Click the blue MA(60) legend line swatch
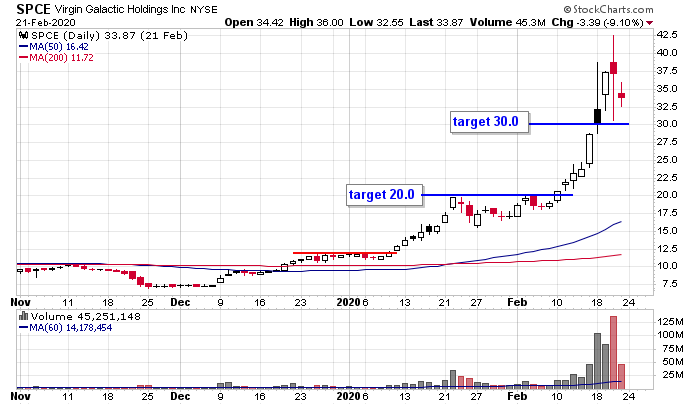This screenshot has height=405, width=700. [x=24, y=328]
